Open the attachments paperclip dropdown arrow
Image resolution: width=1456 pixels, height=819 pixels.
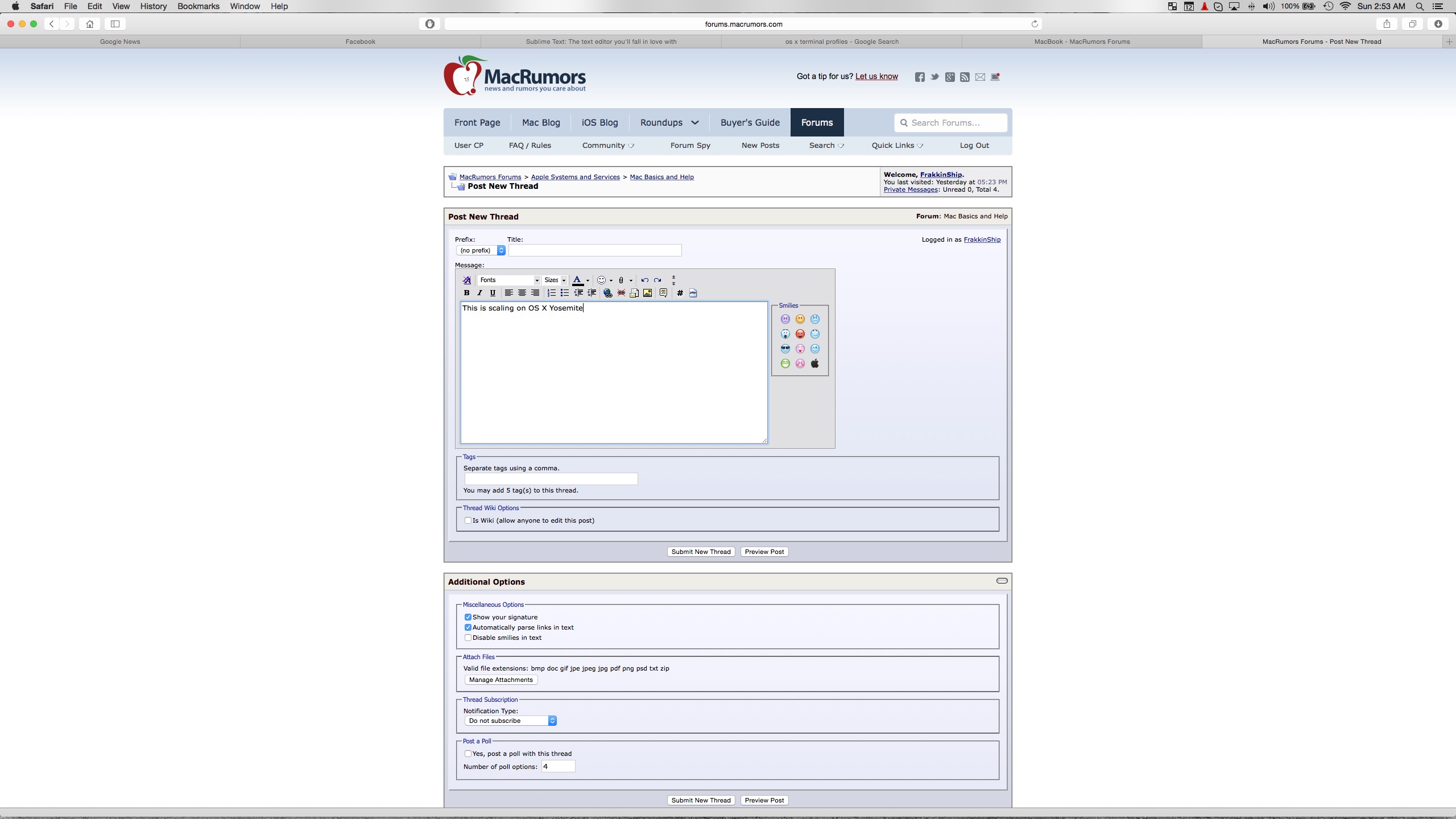pos(631,280)
